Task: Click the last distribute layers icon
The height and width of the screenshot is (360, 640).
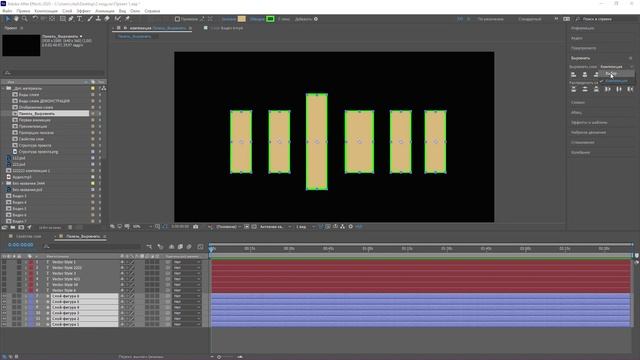Action: click(630, 89)
